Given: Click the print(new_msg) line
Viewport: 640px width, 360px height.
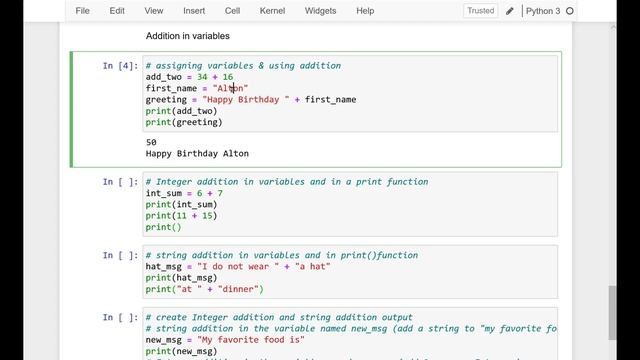Looking at the screenshot, I should tap(182, 351).
